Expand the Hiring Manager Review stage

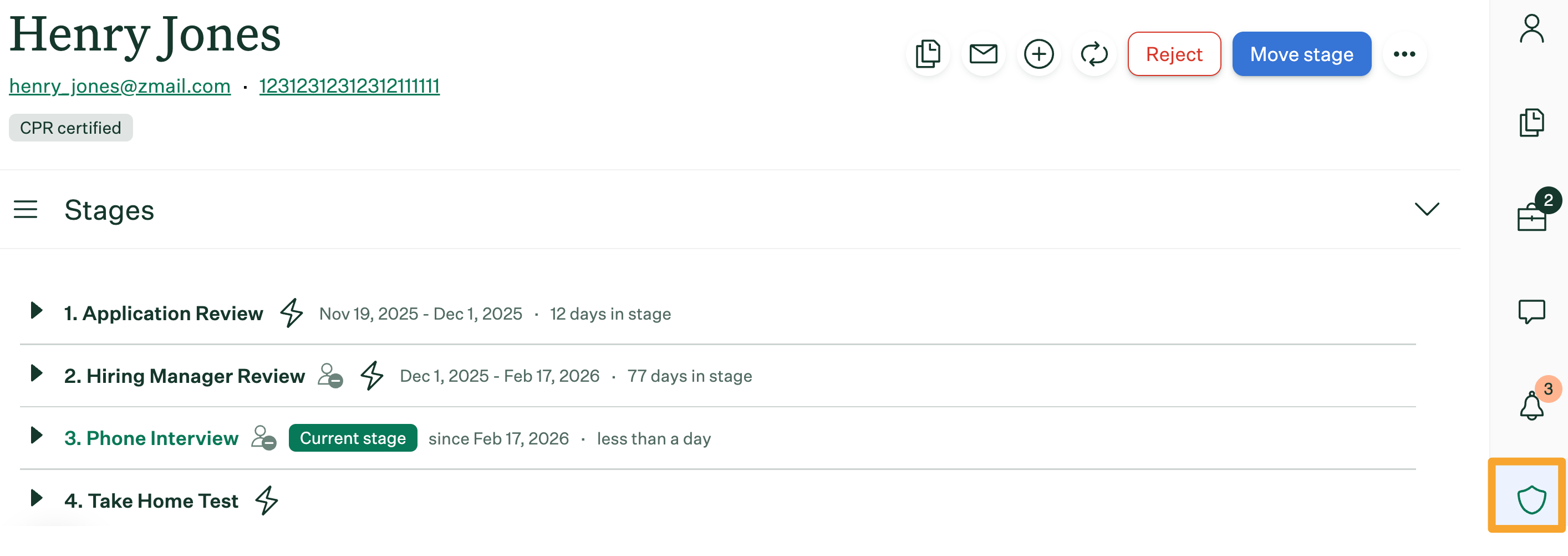(37, 373)
